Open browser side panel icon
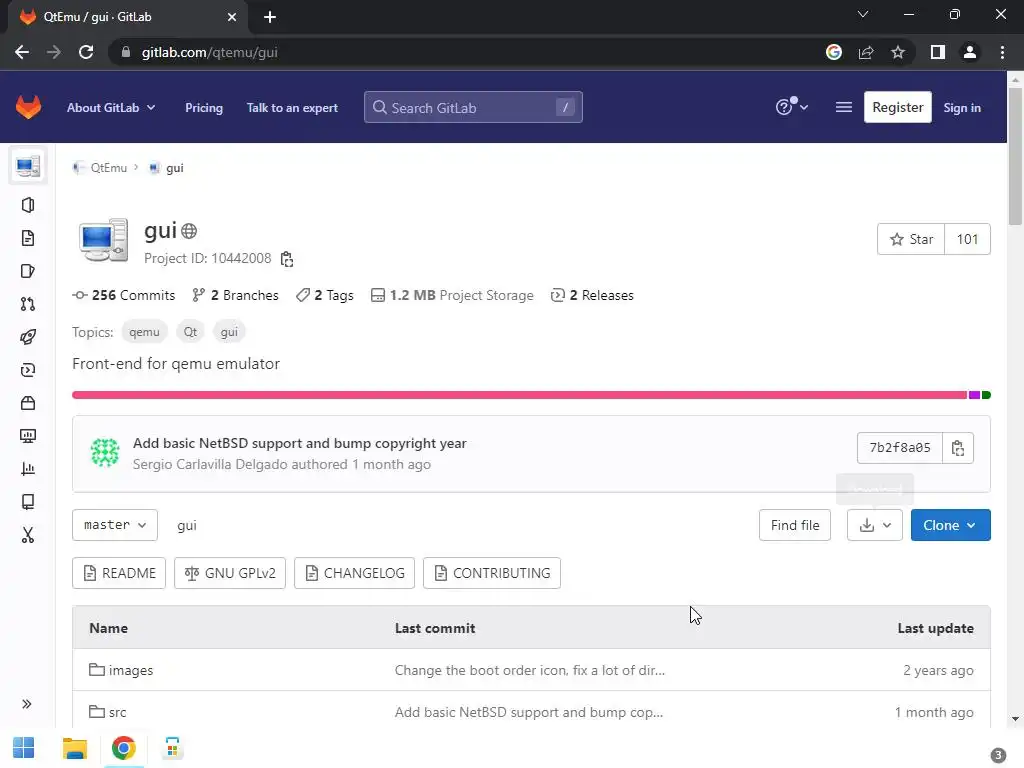The width and height of the screenshot is (1024, 768). [938, 52]
